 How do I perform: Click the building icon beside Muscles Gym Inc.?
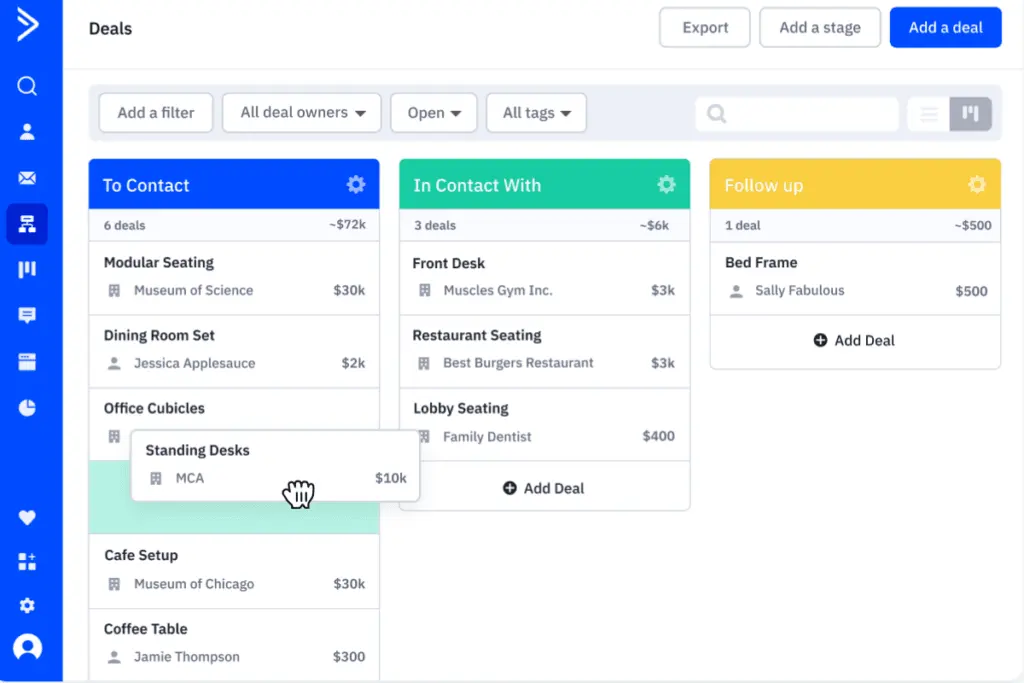tap(424, 290)
